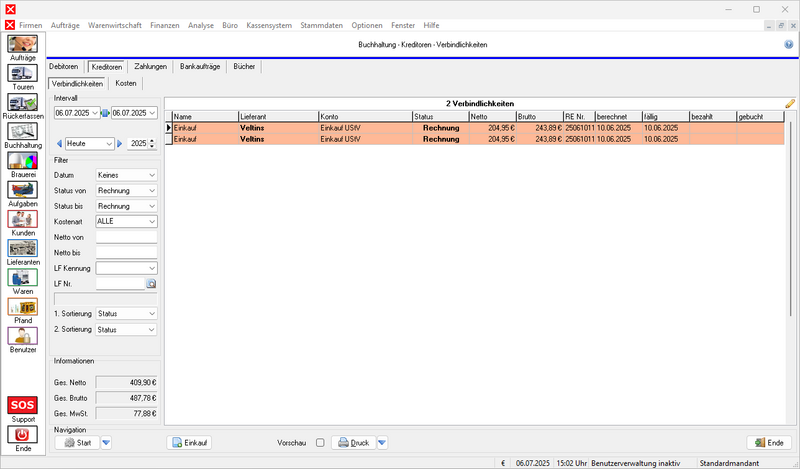Click the Netto von input field
This screenshot has width=800, height=469.
coord(126,237)
